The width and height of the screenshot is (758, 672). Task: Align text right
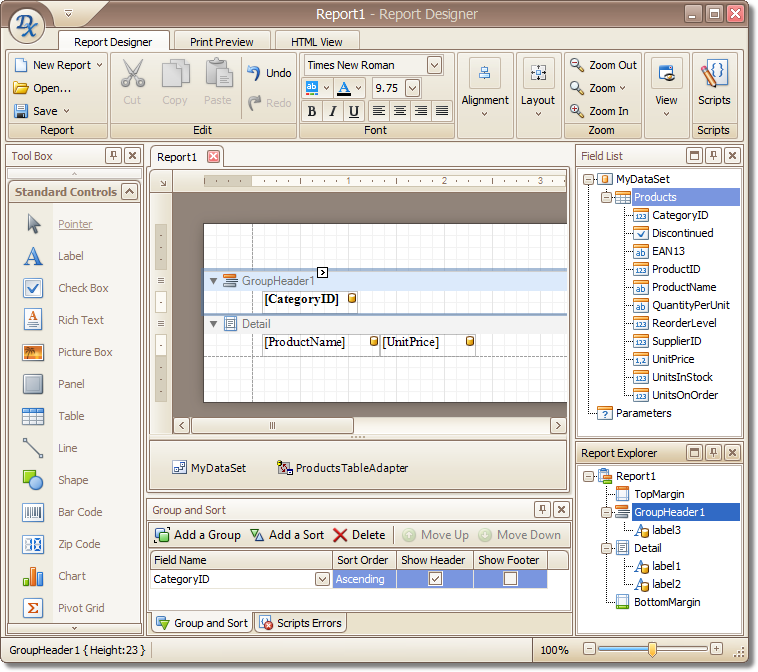(421, 111)
